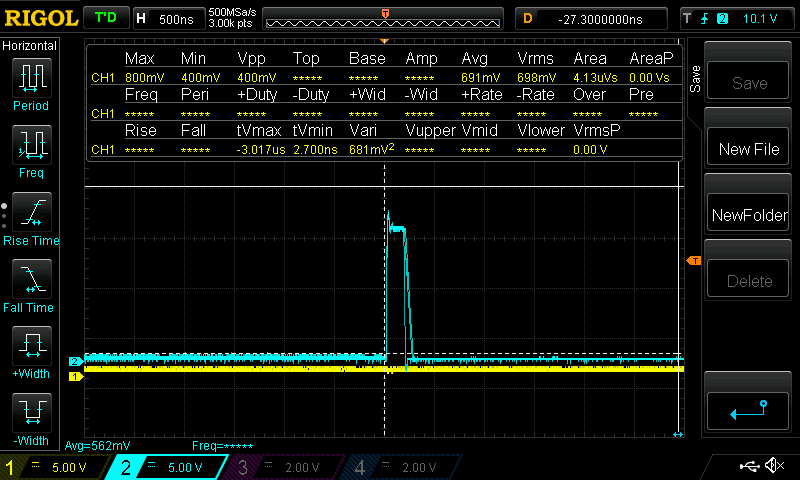Click the T'D trigger status indicator
This screenshot has width=800, height=480.
click(106, 18)
